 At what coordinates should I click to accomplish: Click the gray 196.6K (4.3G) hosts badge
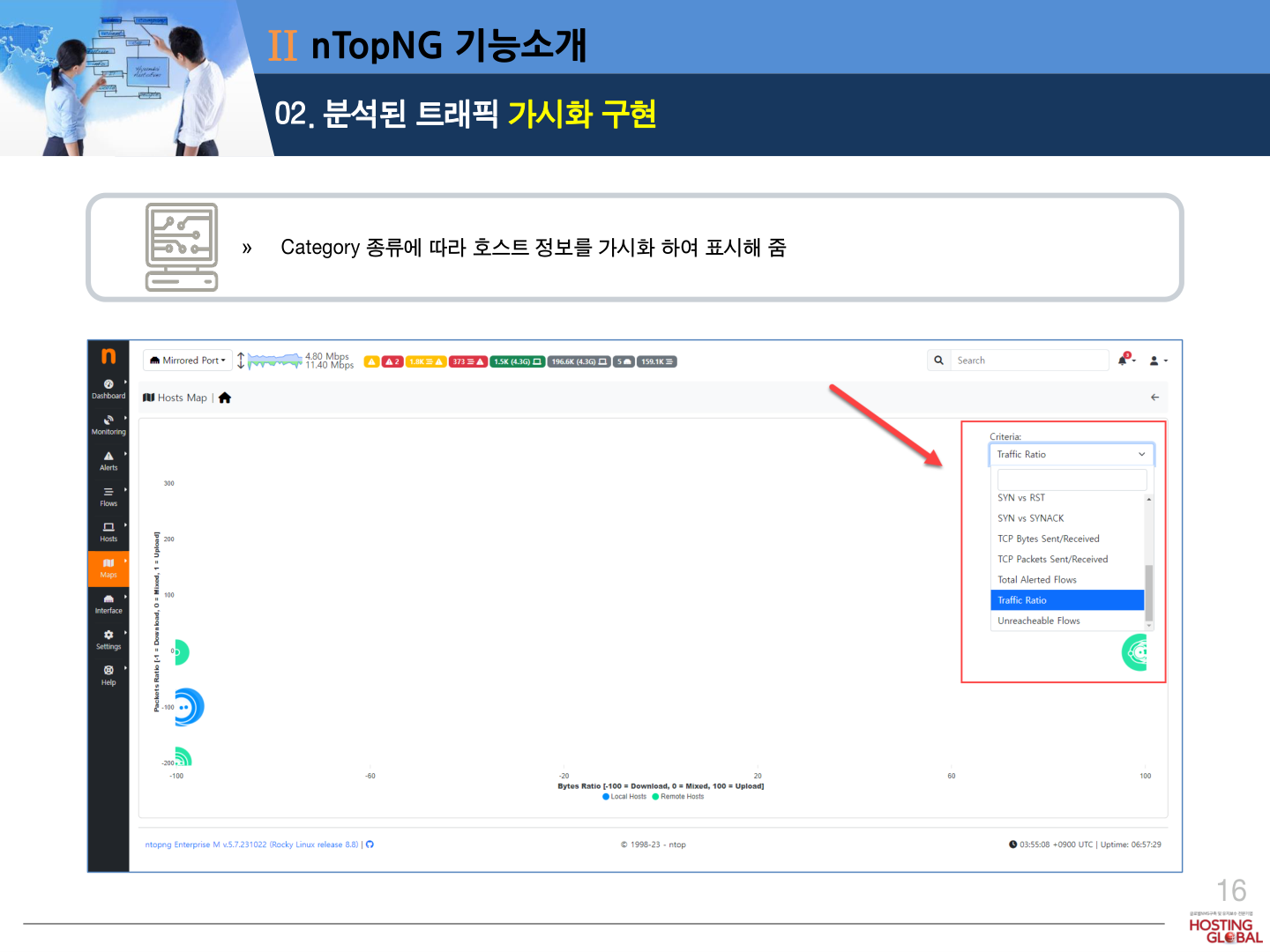[x=579, y=361]
